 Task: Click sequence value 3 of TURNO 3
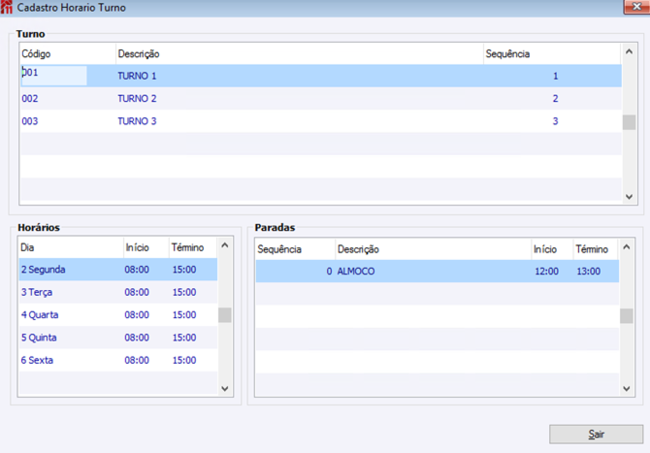(555, 121)
